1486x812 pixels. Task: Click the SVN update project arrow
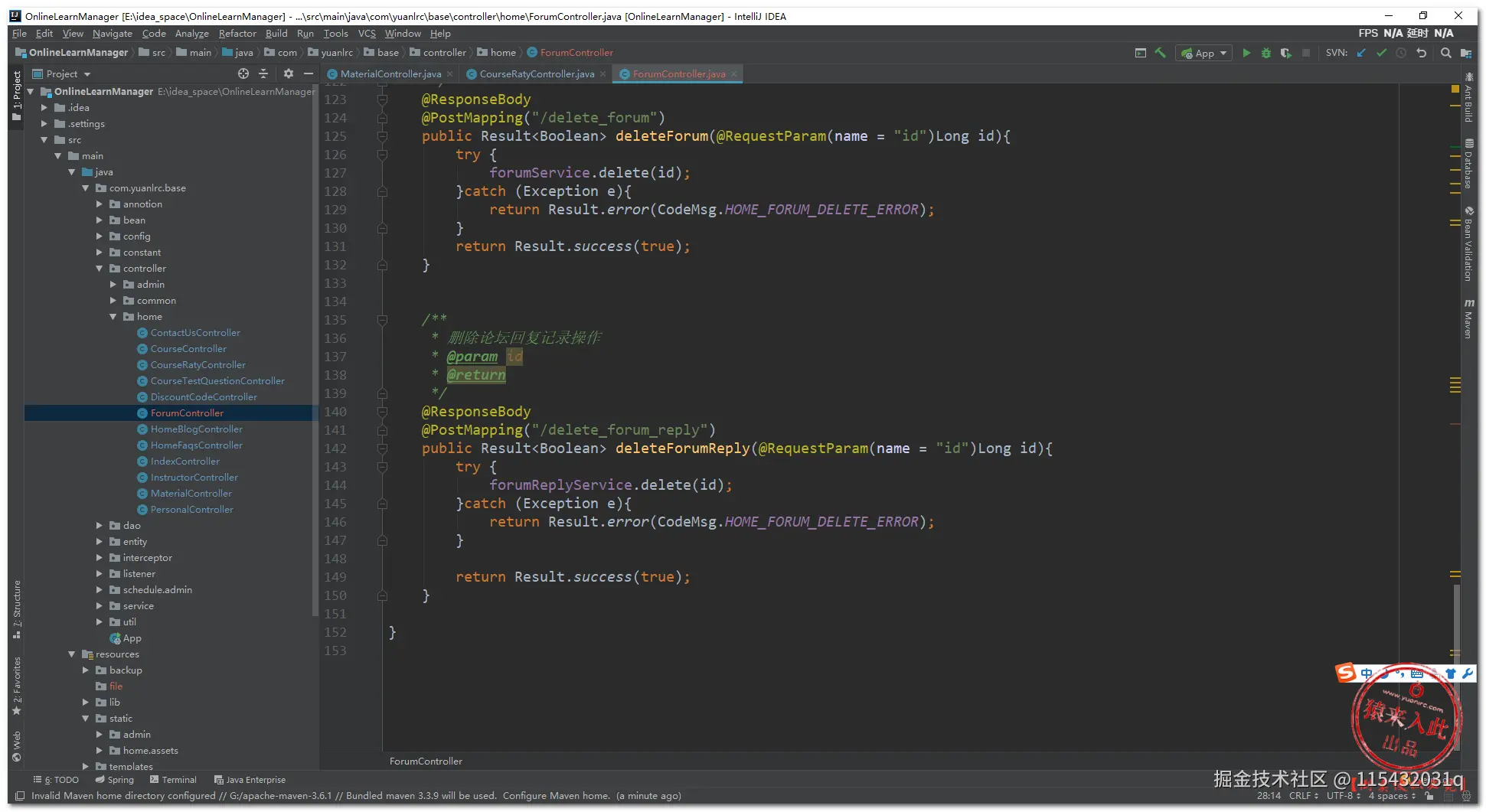(1361, 53)
